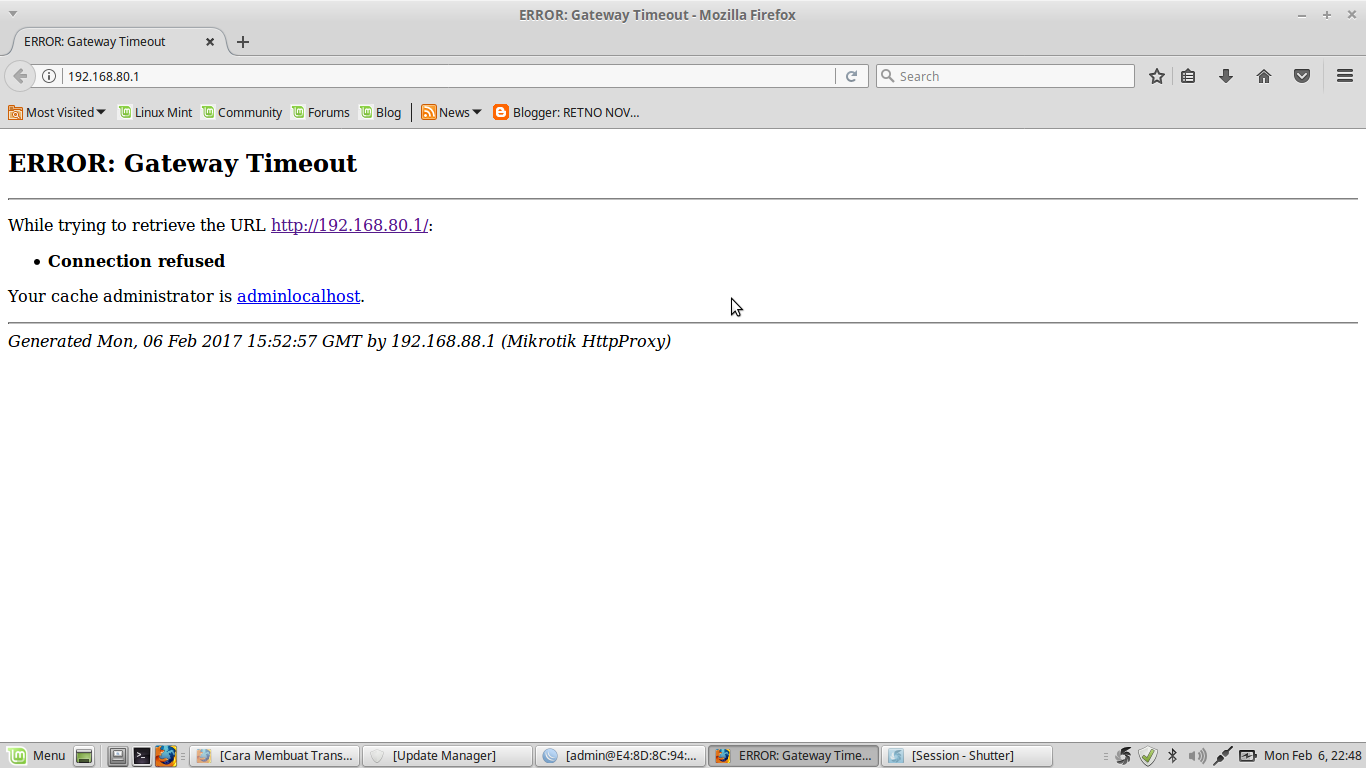This screenshot has width=1366, height=768.
Task: Click the Pocket icon in toolbar
Action: 1302,76
